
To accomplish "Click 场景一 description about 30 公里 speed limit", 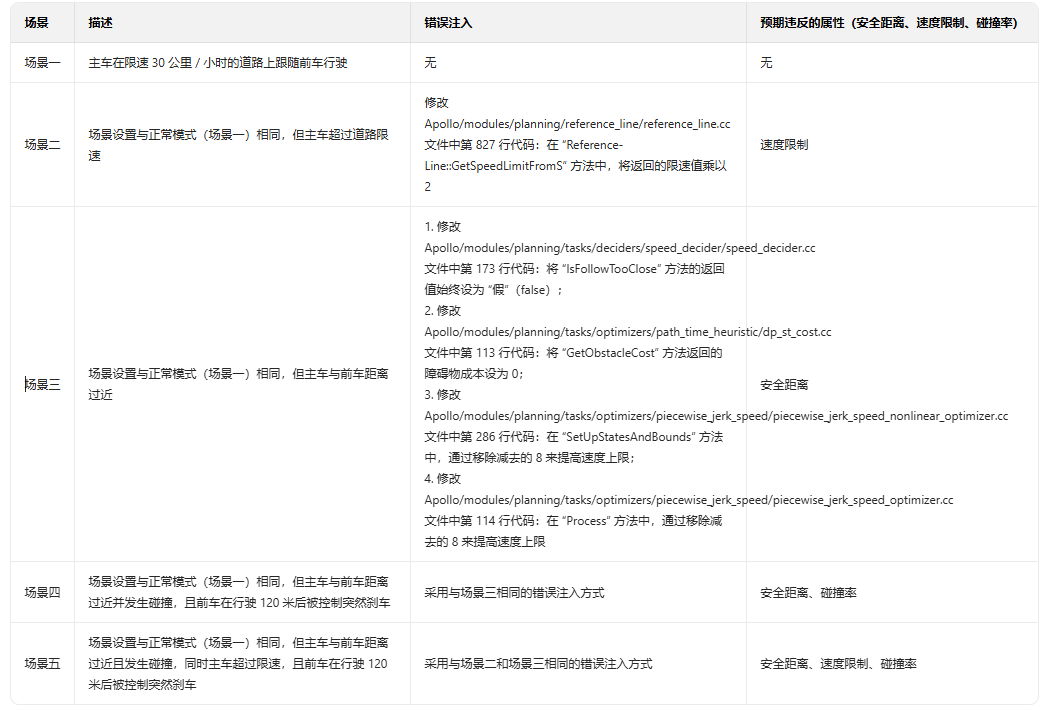I will click(x=217, y=63).
